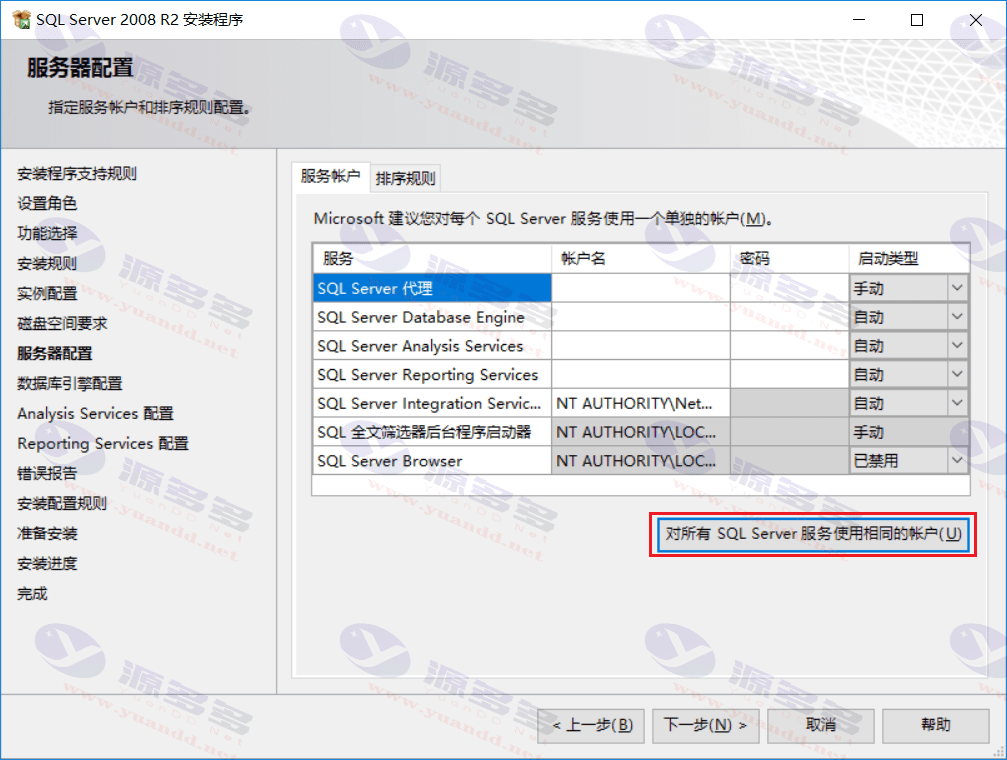Select SQL Server Database Engine service row
The height and width of the screenshot is (760, 1007).
click(x=432, y=317)
